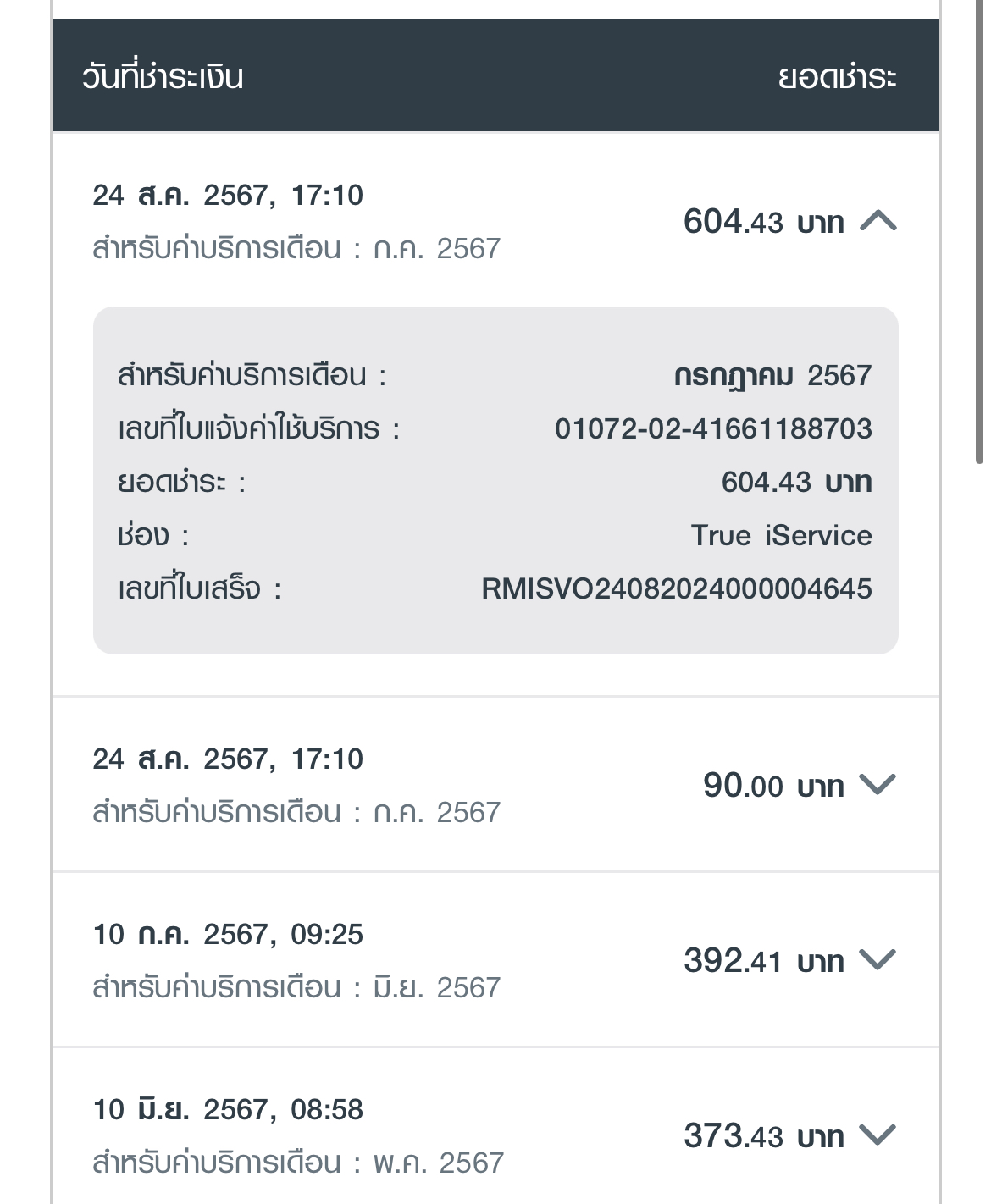Click the 90.00 บาท amount

[x=772, y=786]
